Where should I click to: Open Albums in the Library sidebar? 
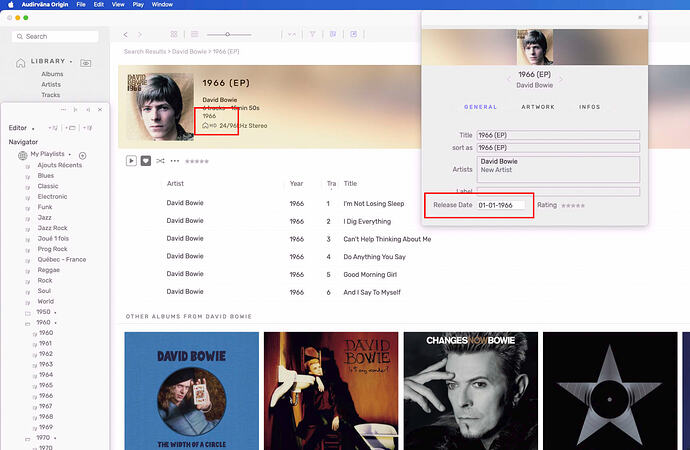click(52, 74)
